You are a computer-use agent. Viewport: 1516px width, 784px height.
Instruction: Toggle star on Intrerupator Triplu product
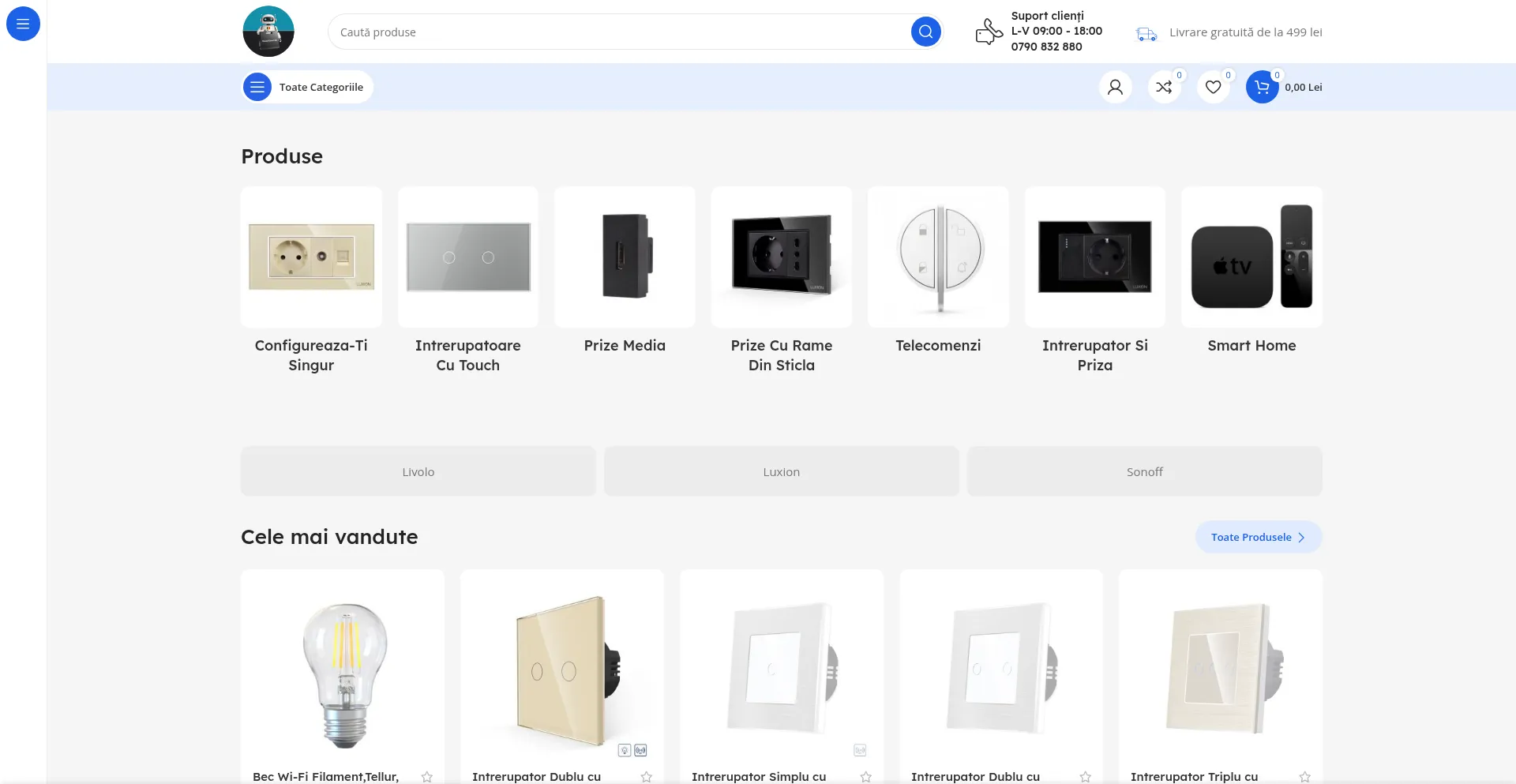(x=1305, y=777)
